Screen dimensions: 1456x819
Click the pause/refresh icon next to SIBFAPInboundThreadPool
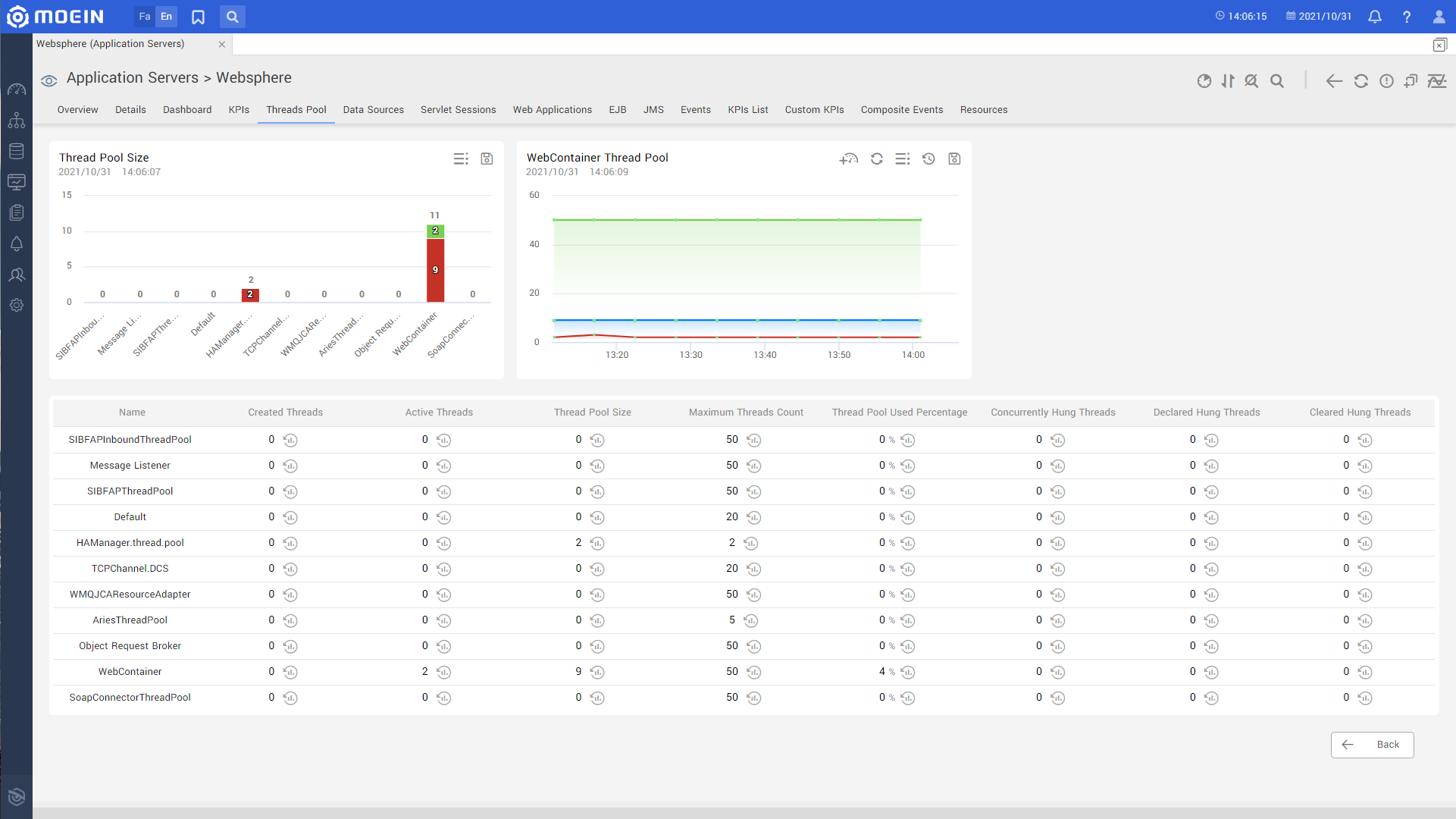pos(291,439)
